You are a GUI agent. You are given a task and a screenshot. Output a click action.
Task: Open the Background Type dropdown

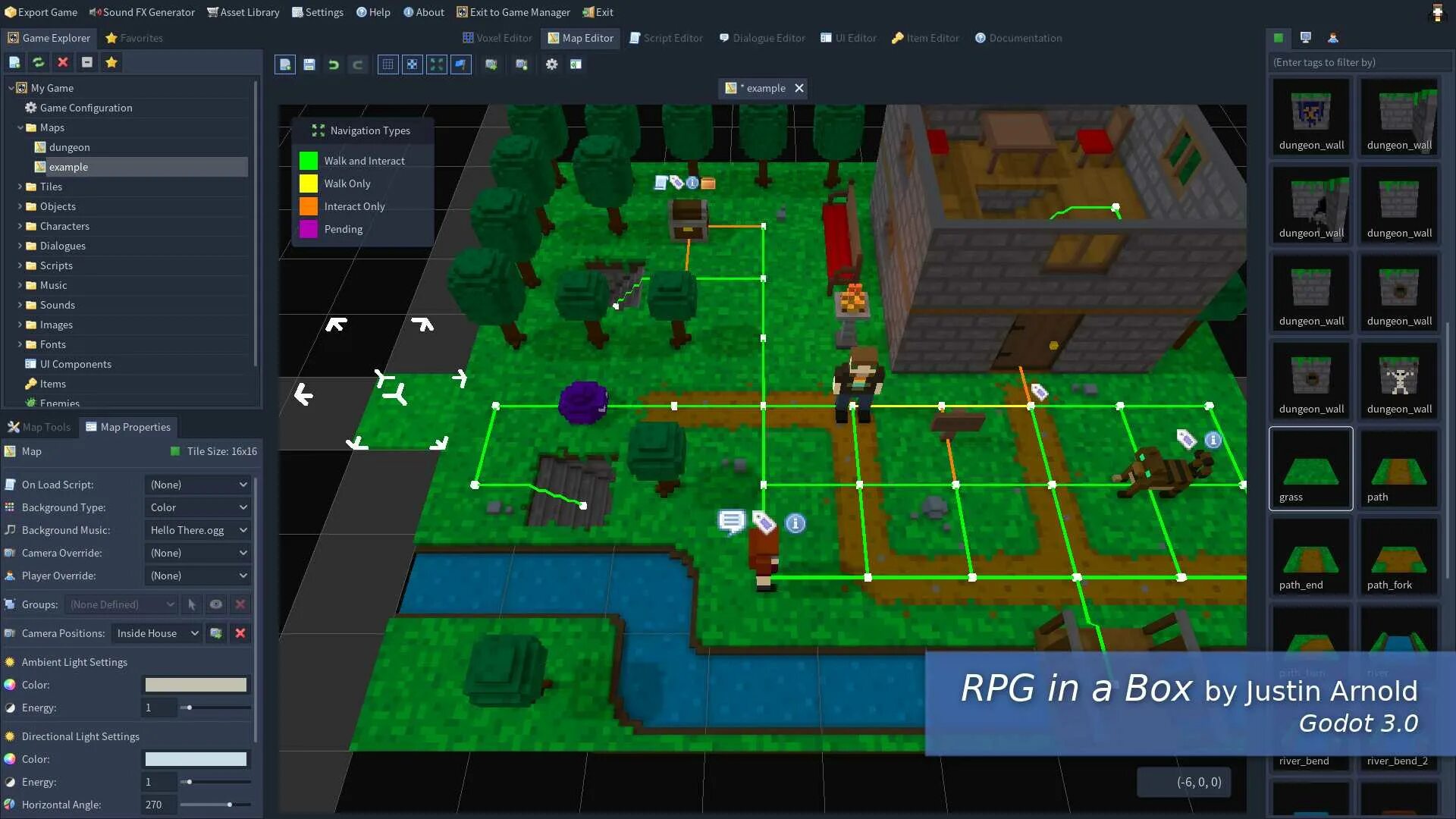click(x=196, y=507)
